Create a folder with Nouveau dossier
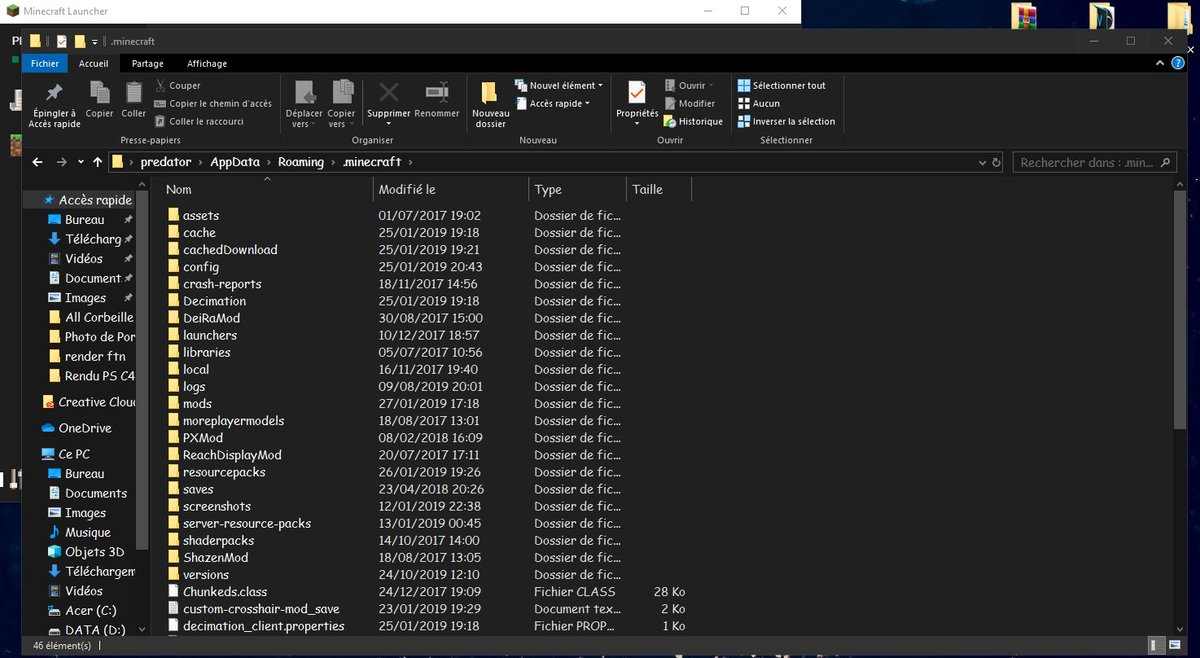Image resolution: width=1200 pixels, height=658 pixels. tap(490, 104)
